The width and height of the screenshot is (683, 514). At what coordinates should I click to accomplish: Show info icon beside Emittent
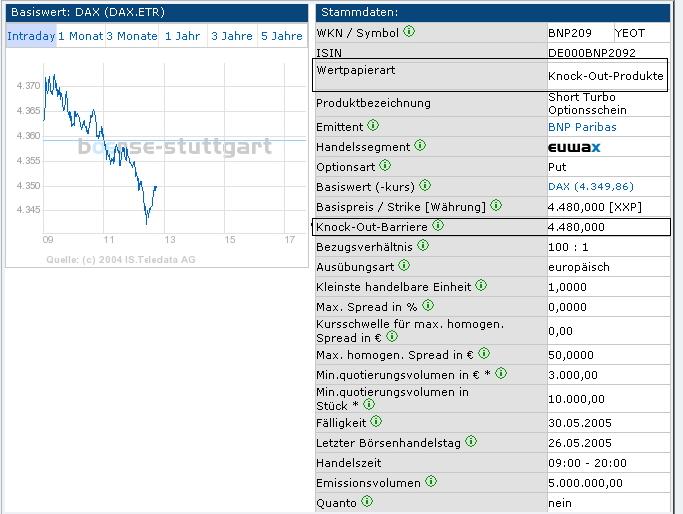click(373, 125)
